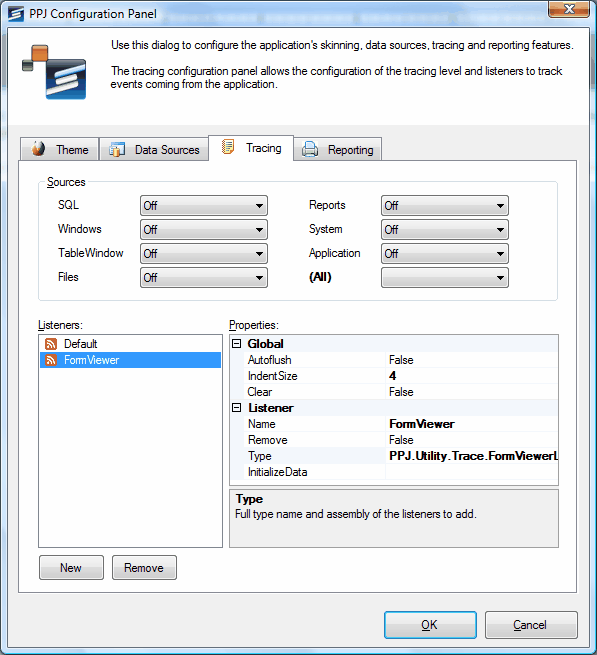The height and width of the screenshot is (655, 597).
Task: Click the New listener button
Action: pos(71,567)
